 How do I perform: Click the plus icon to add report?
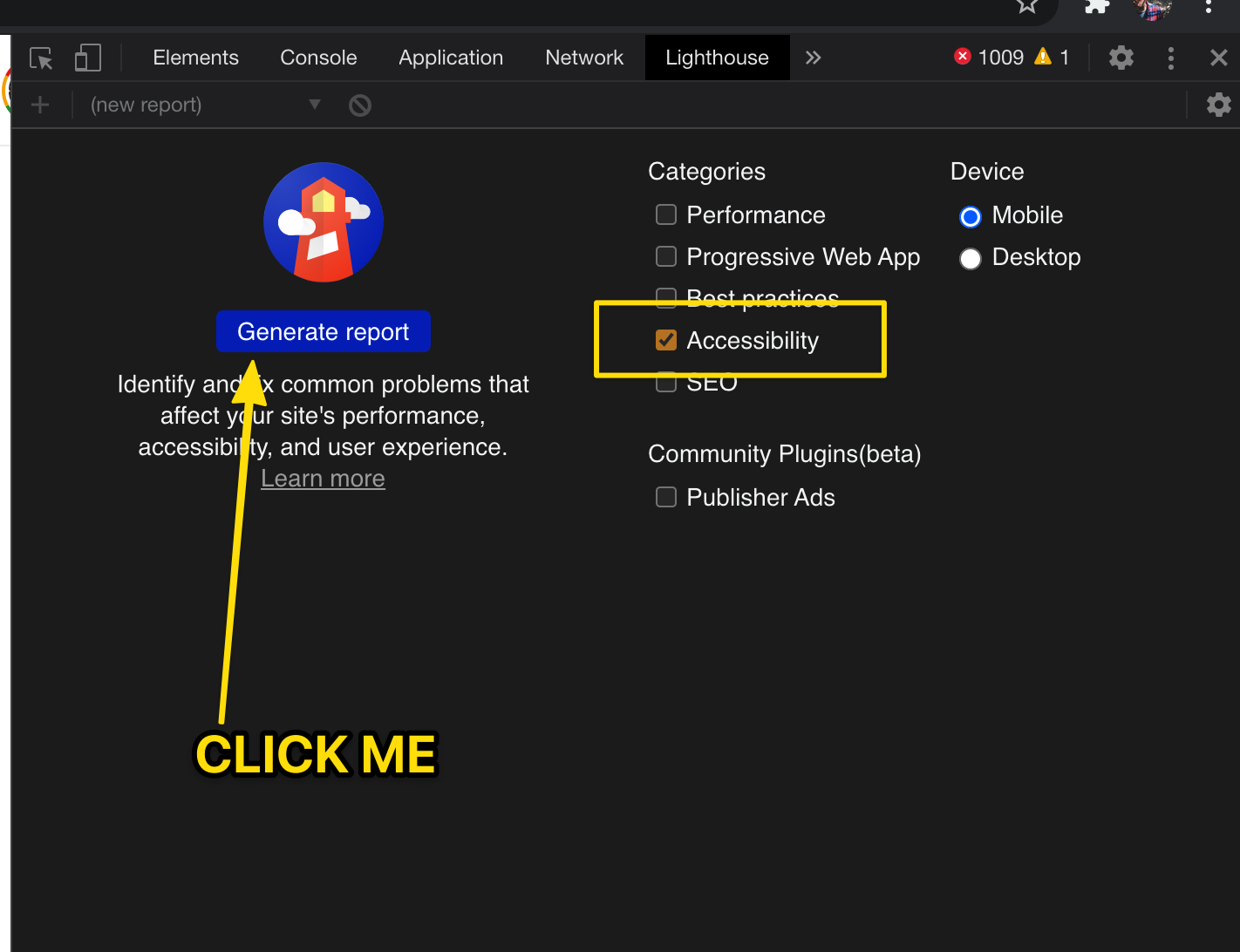click(x=40, y=105)
